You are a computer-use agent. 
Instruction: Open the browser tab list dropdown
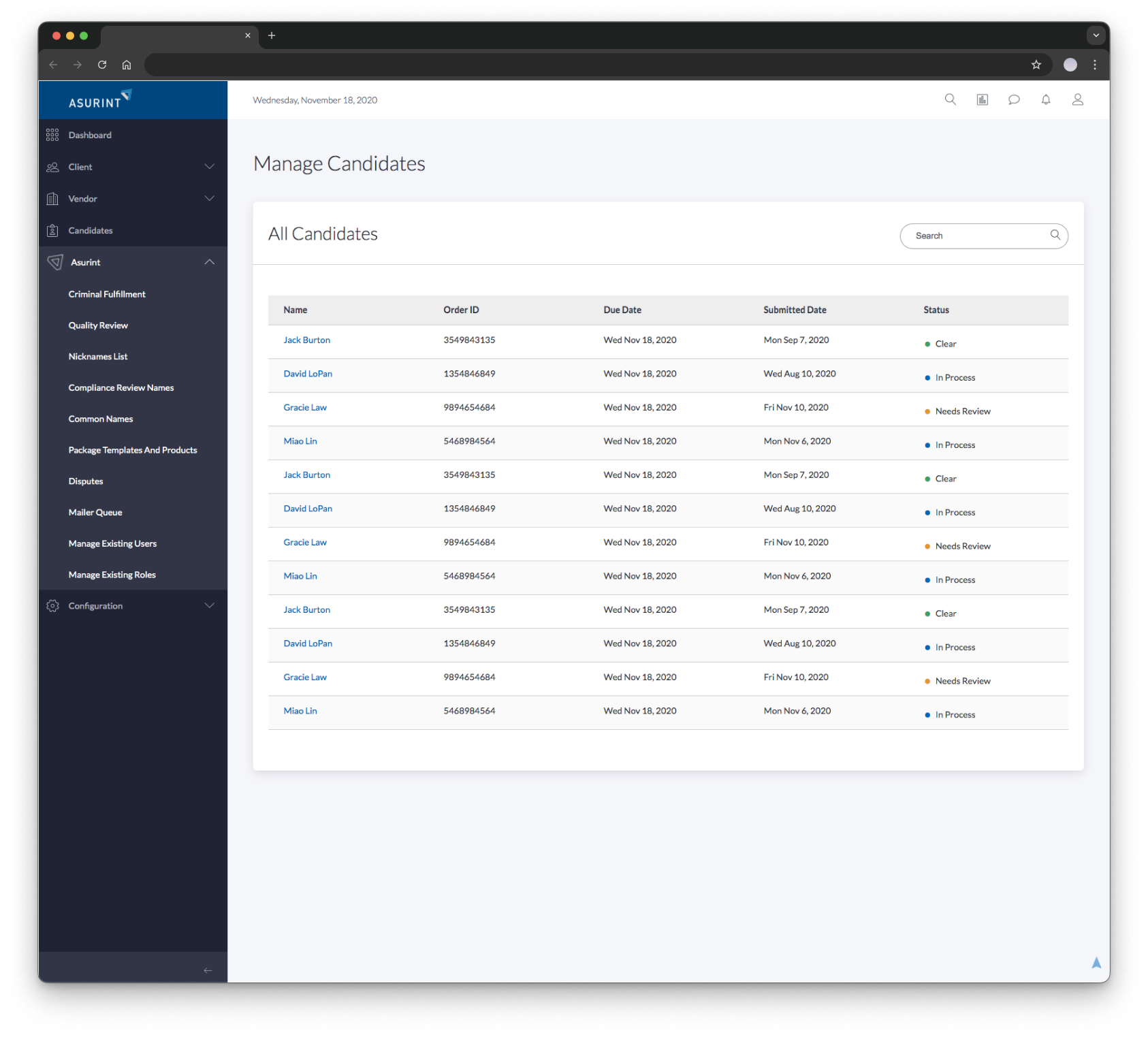pos(1096,35)
